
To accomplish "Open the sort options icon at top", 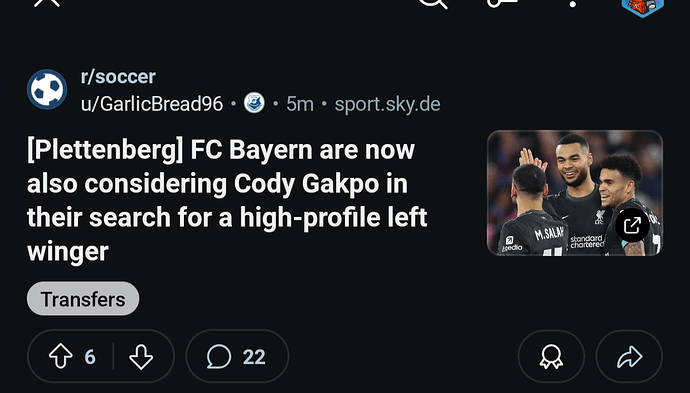I will tap(502, 2).
